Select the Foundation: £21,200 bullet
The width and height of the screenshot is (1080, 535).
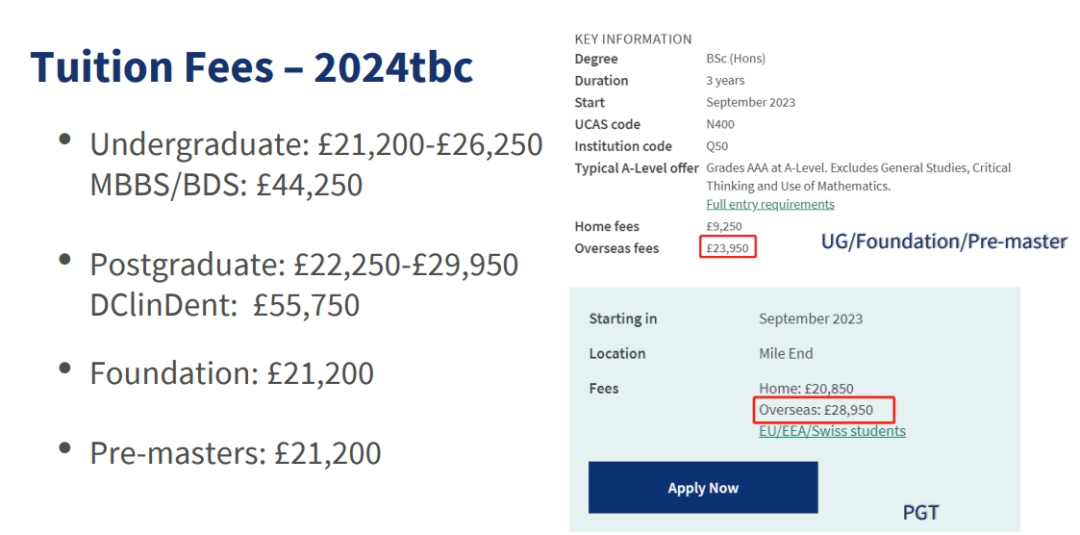231,373
